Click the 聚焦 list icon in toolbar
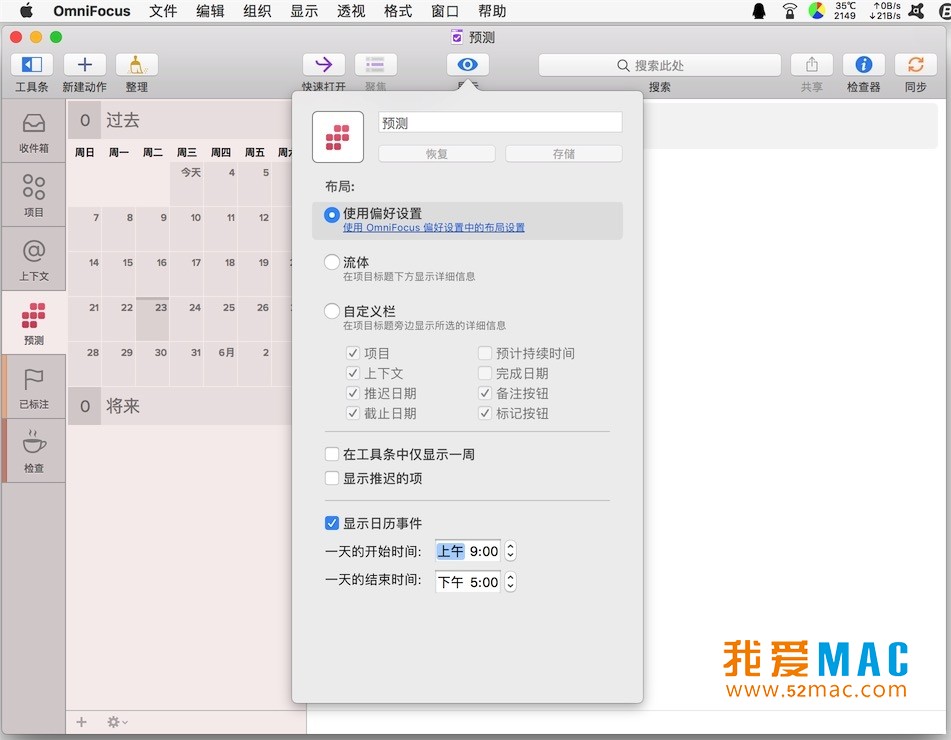Screen dimensions: 951x740 [375, 64]
